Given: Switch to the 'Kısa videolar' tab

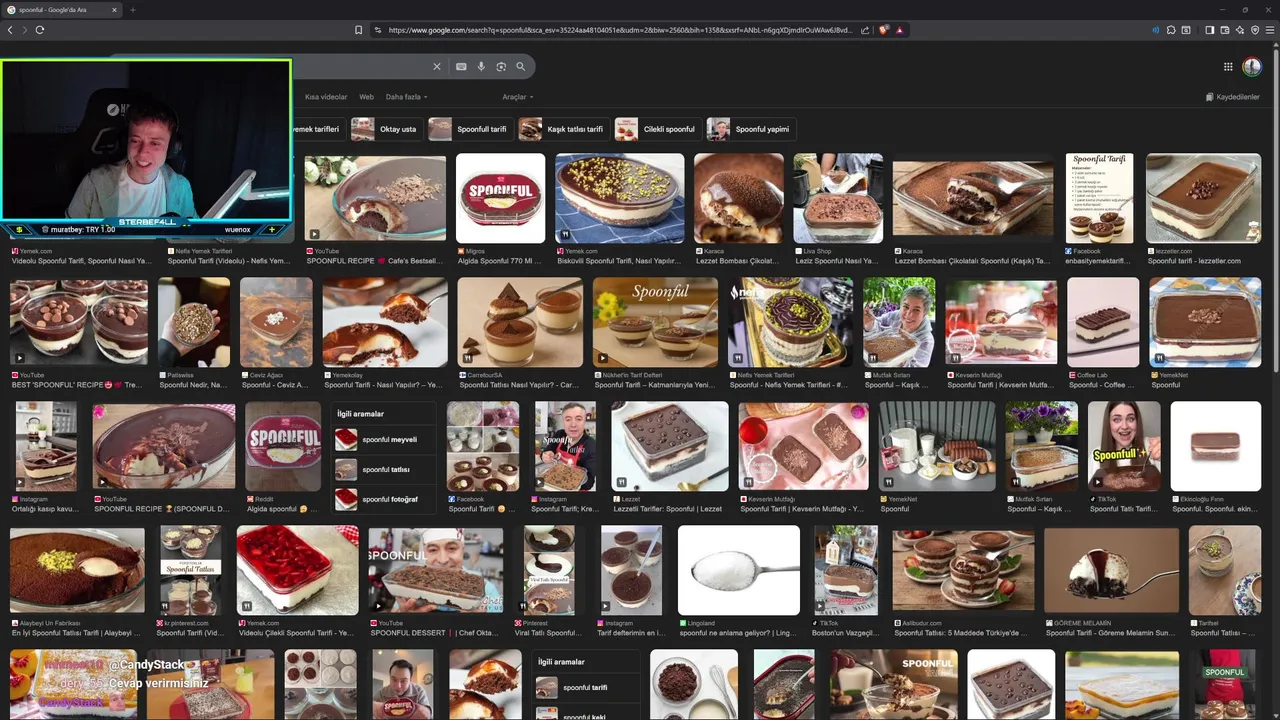Looking at the screenshot, I should pos(326,97).
